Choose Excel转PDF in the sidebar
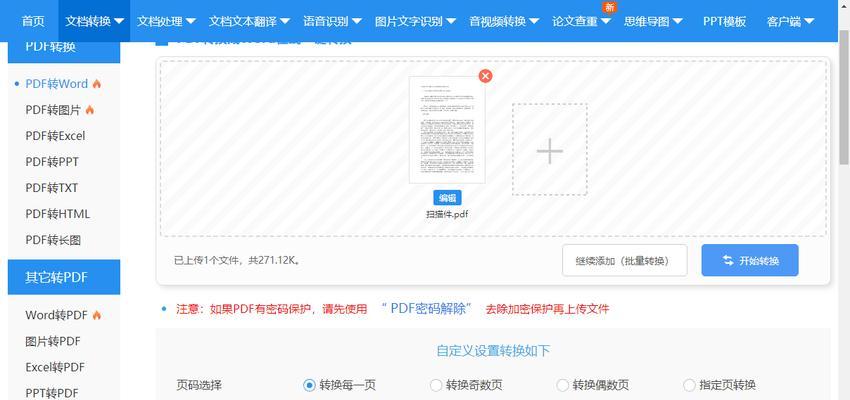The image size is (850, 400). [x=55, y=367]
